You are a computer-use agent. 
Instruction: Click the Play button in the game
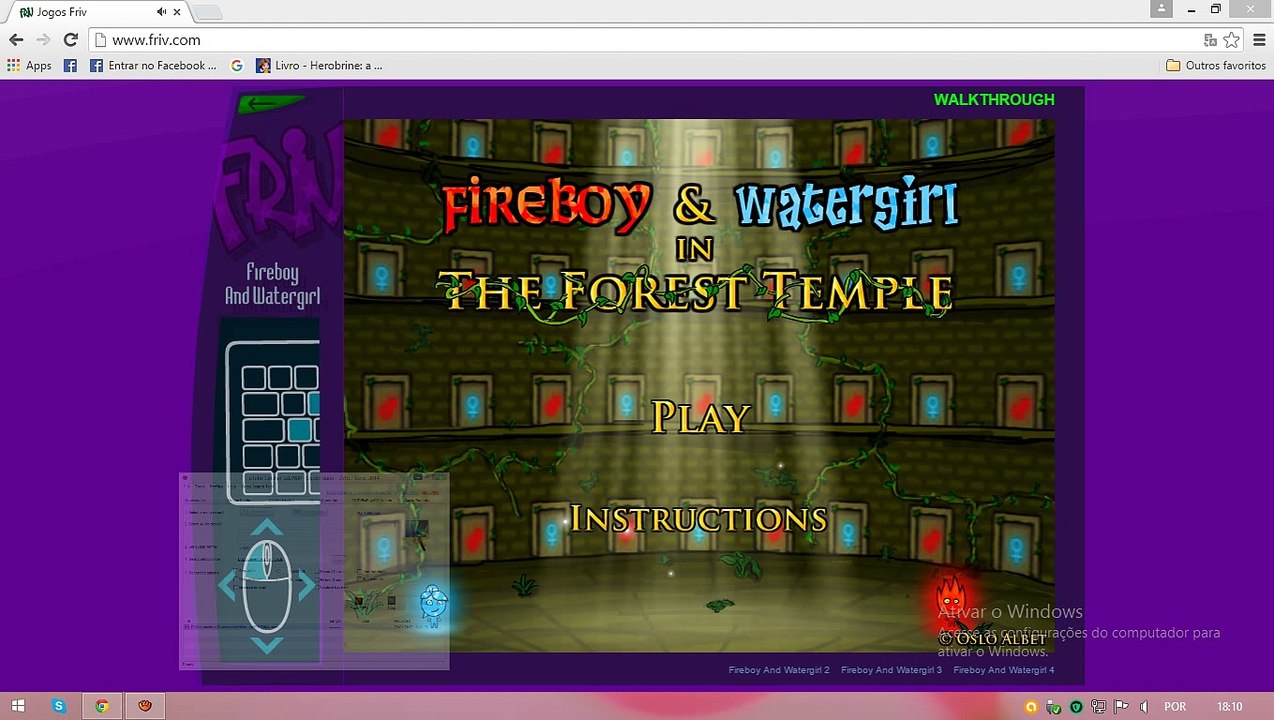[x=700, y=417]
